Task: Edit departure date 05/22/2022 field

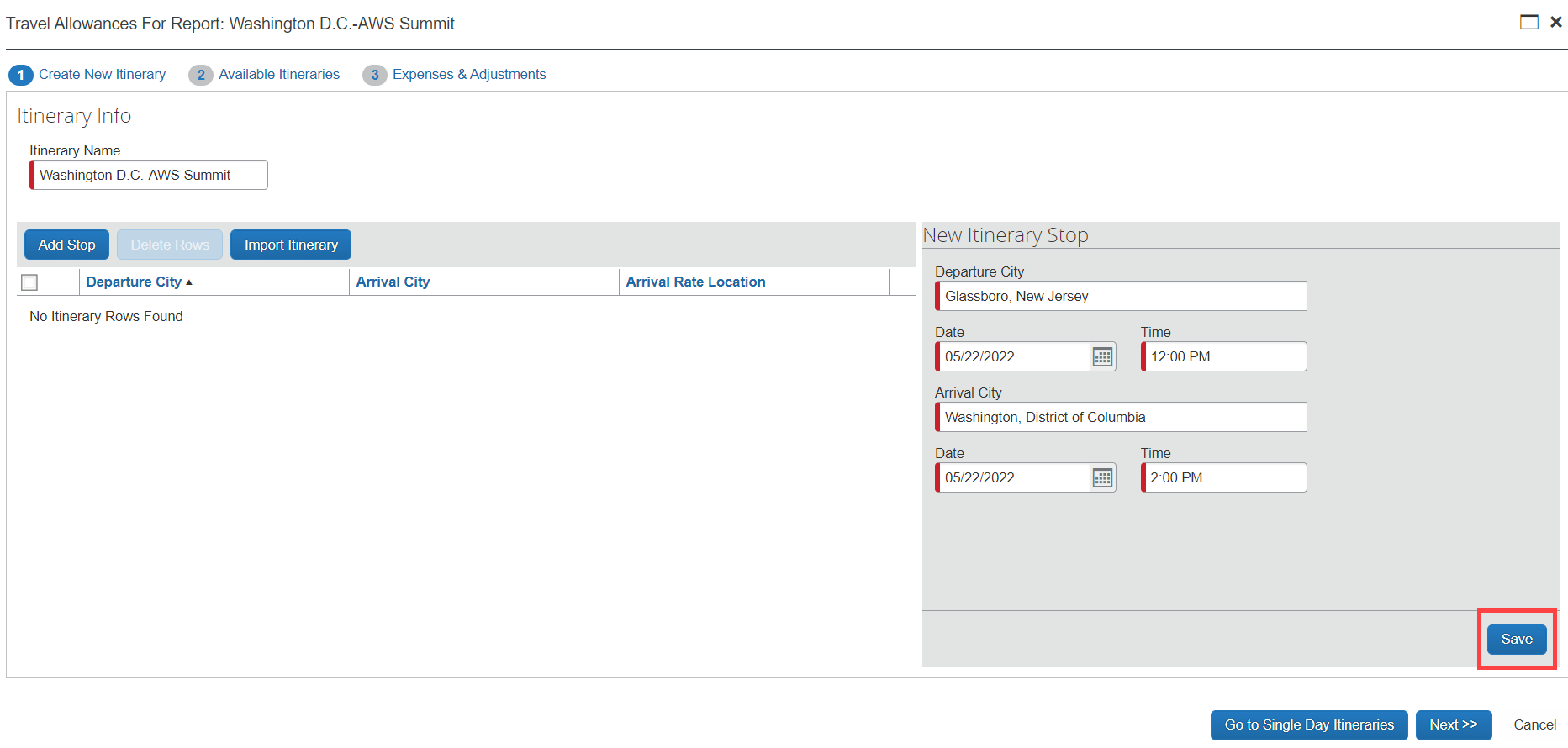Action: 1013,356
